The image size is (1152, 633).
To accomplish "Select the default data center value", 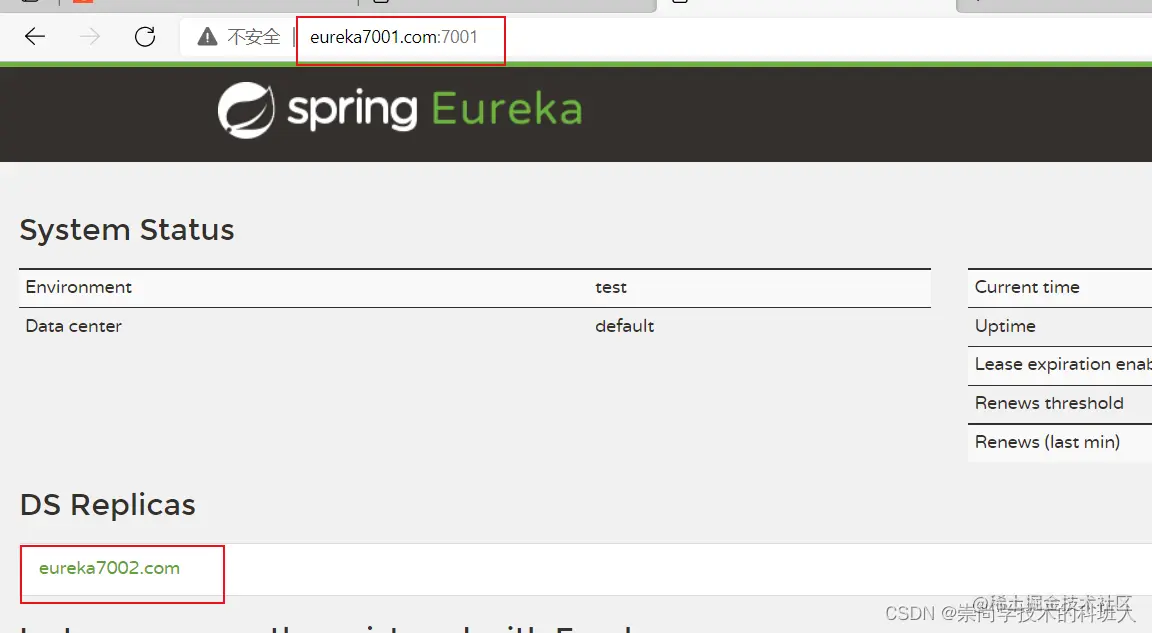I will click(624, 326).
